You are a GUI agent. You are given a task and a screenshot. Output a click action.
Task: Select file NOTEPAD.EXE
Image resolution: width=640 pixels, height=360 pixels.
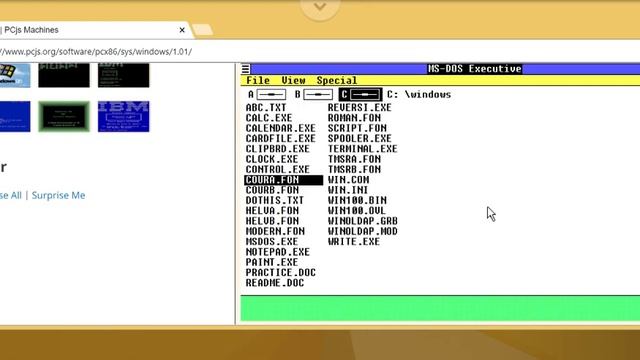(278, 252)
